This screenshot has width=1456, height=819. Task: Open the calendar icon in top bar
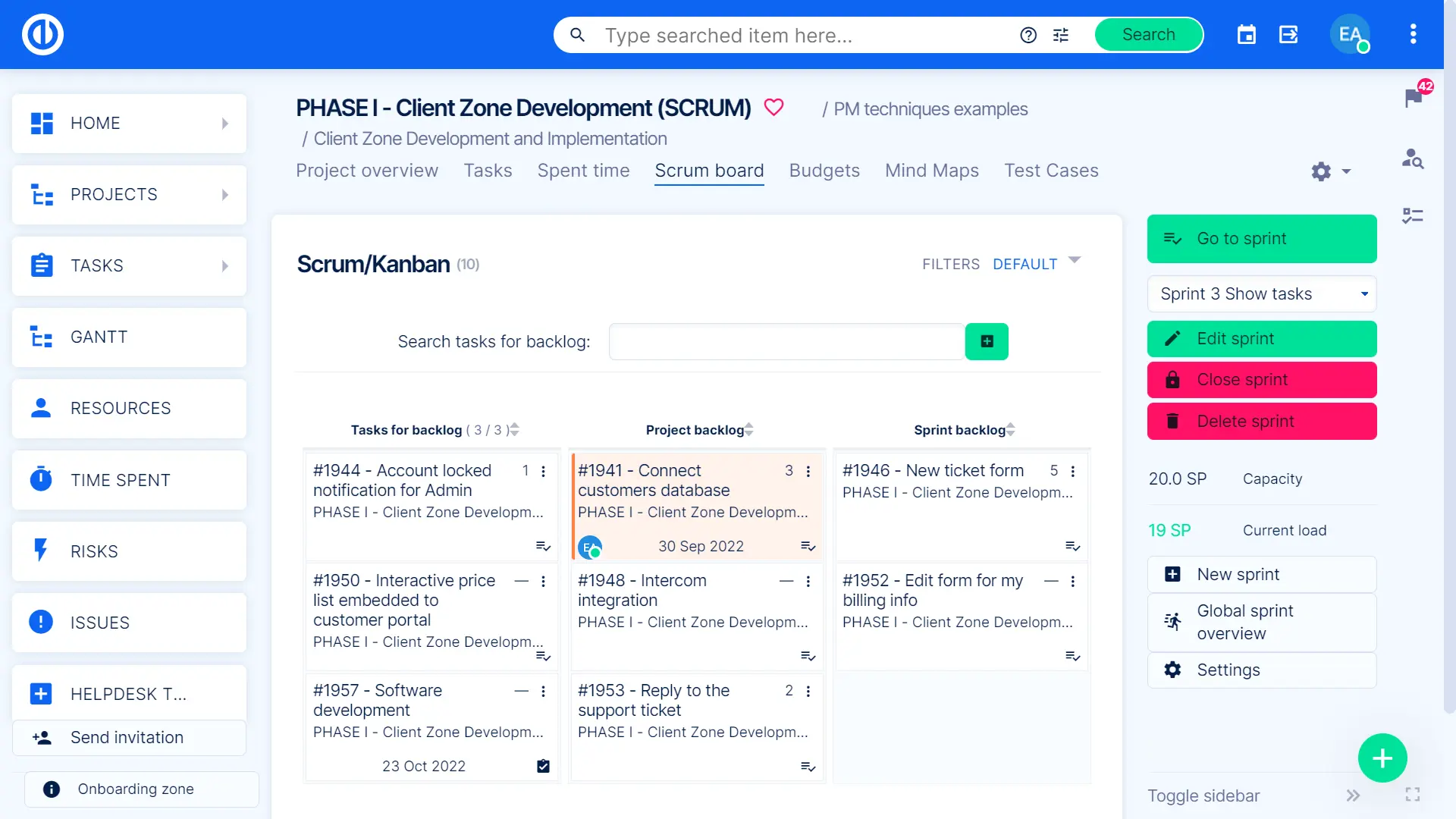coord(1247,35)
